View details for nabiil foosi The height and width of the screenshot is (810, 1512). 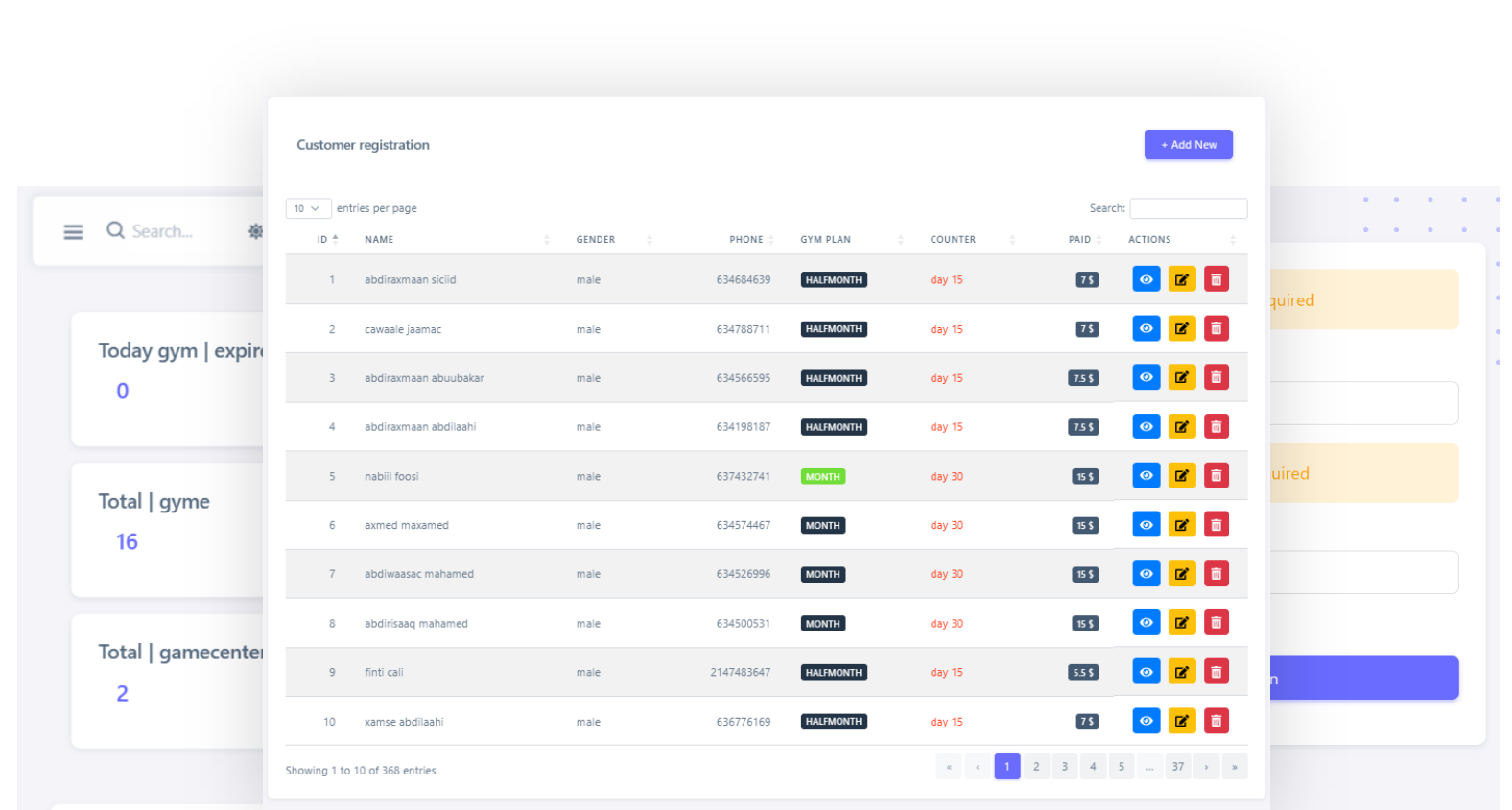coord(1146,475)
